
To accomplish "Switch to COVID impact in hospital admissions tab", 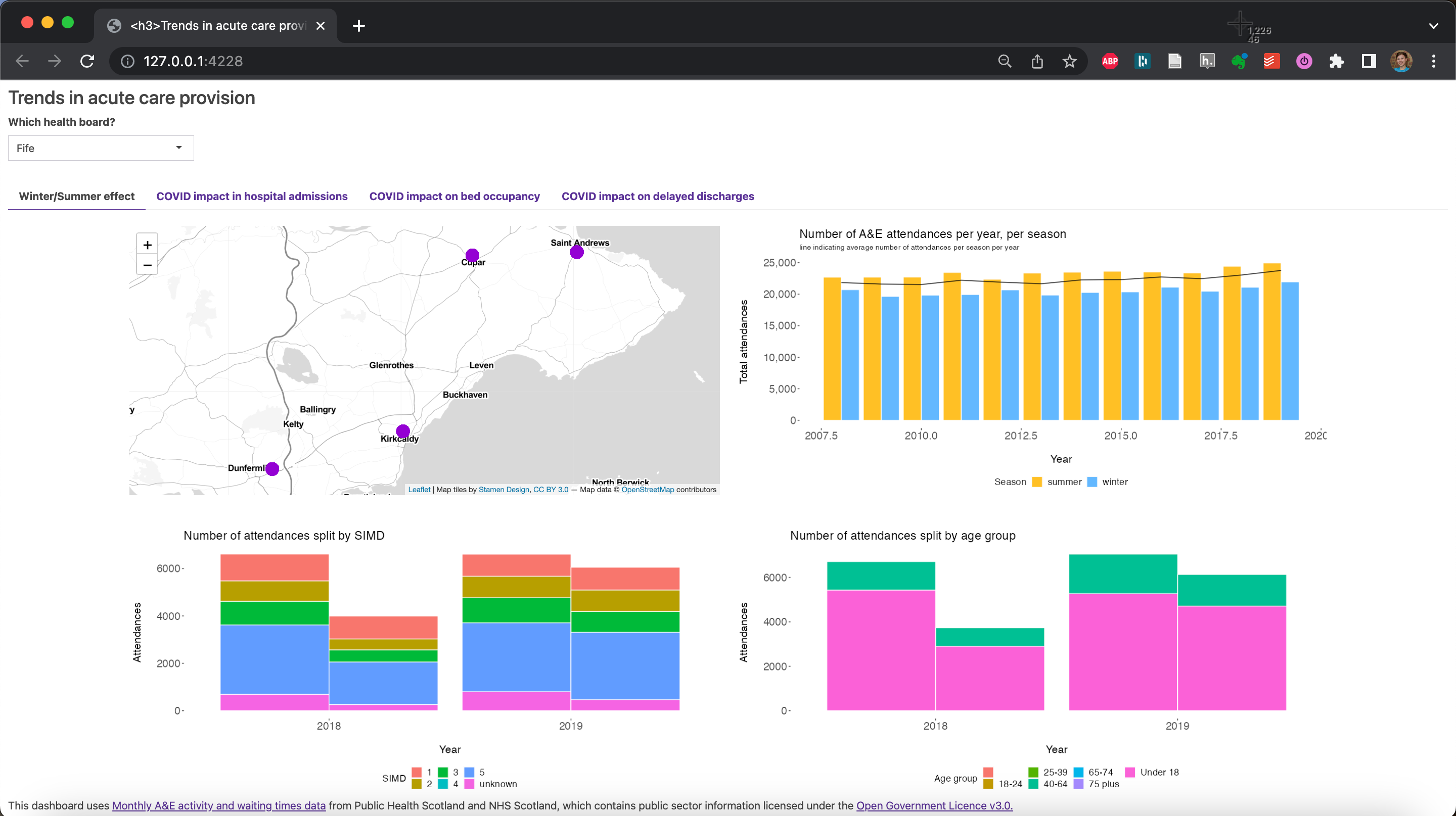I will (x=252, y=196).
